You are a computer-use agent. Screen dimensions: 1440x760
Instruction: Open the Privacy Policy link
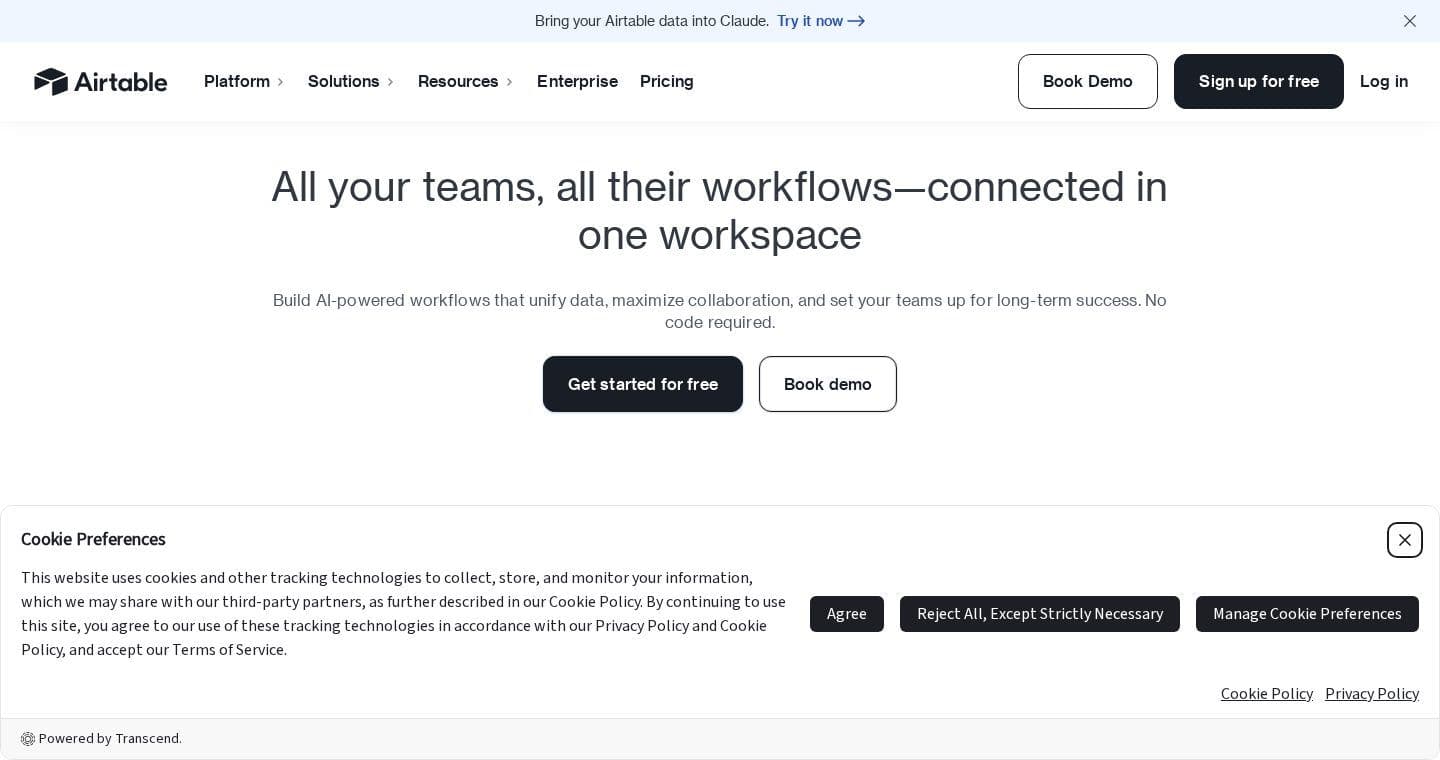click(x=1372, y=694)
